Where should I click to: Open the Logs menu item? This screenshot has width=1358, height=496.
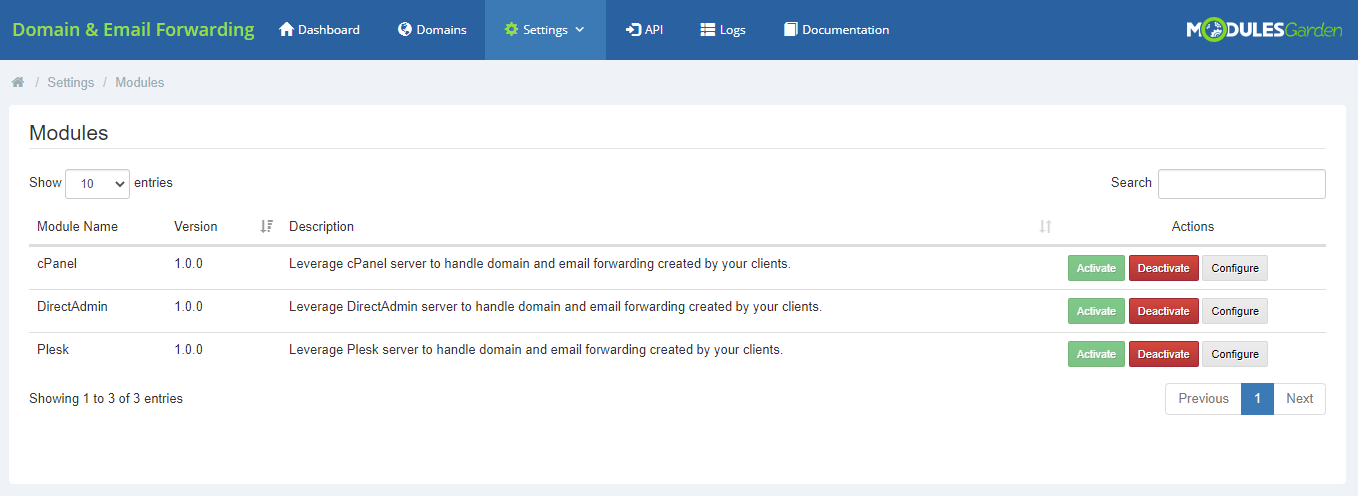coord(723,30)
